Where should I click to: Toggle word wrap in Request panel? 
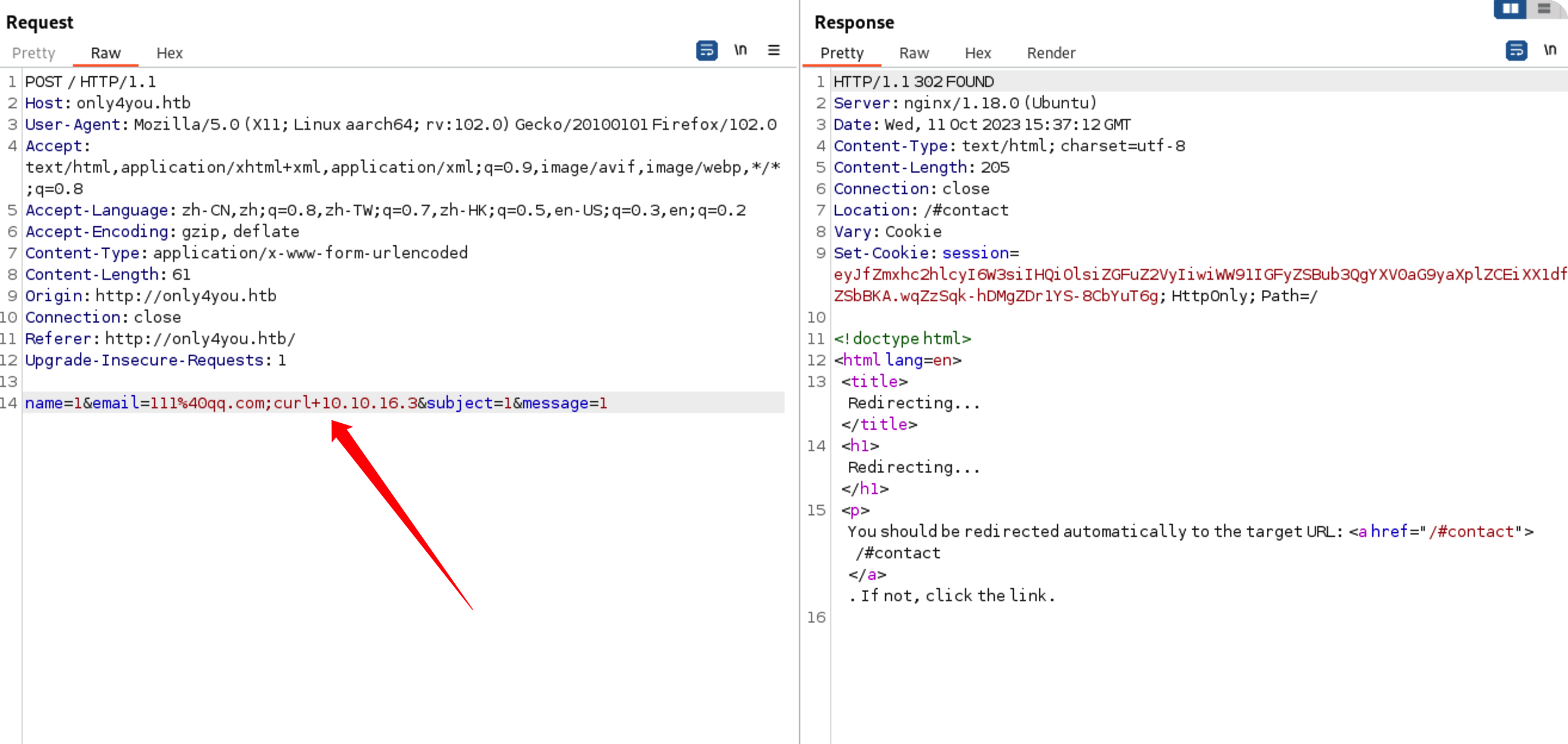(706, 50)
